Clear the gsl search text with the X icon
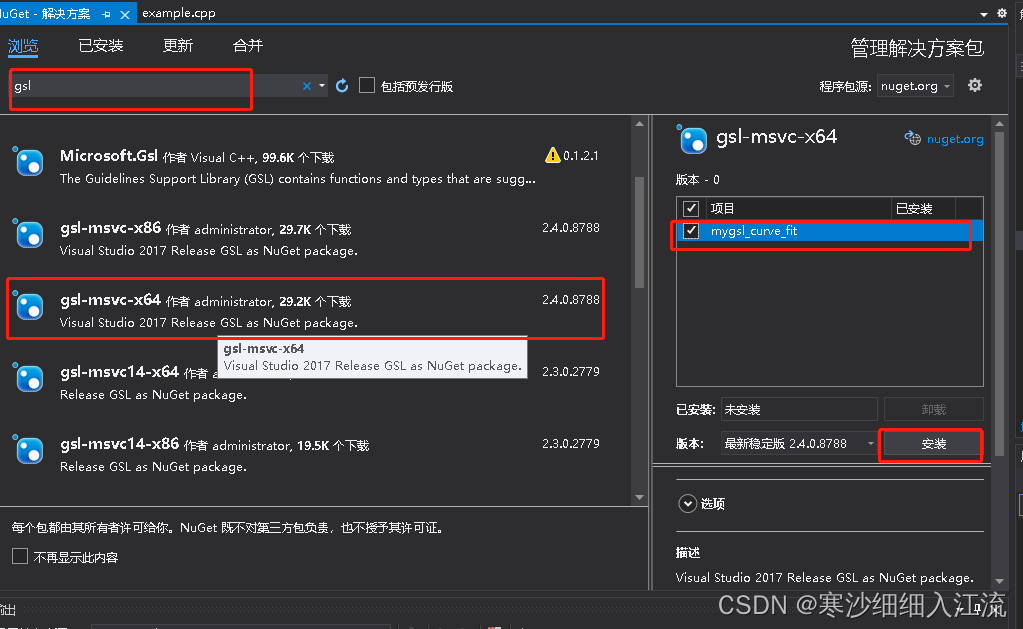The height and width of the screenshot is (629, 1023). click(x=306, y=87)
